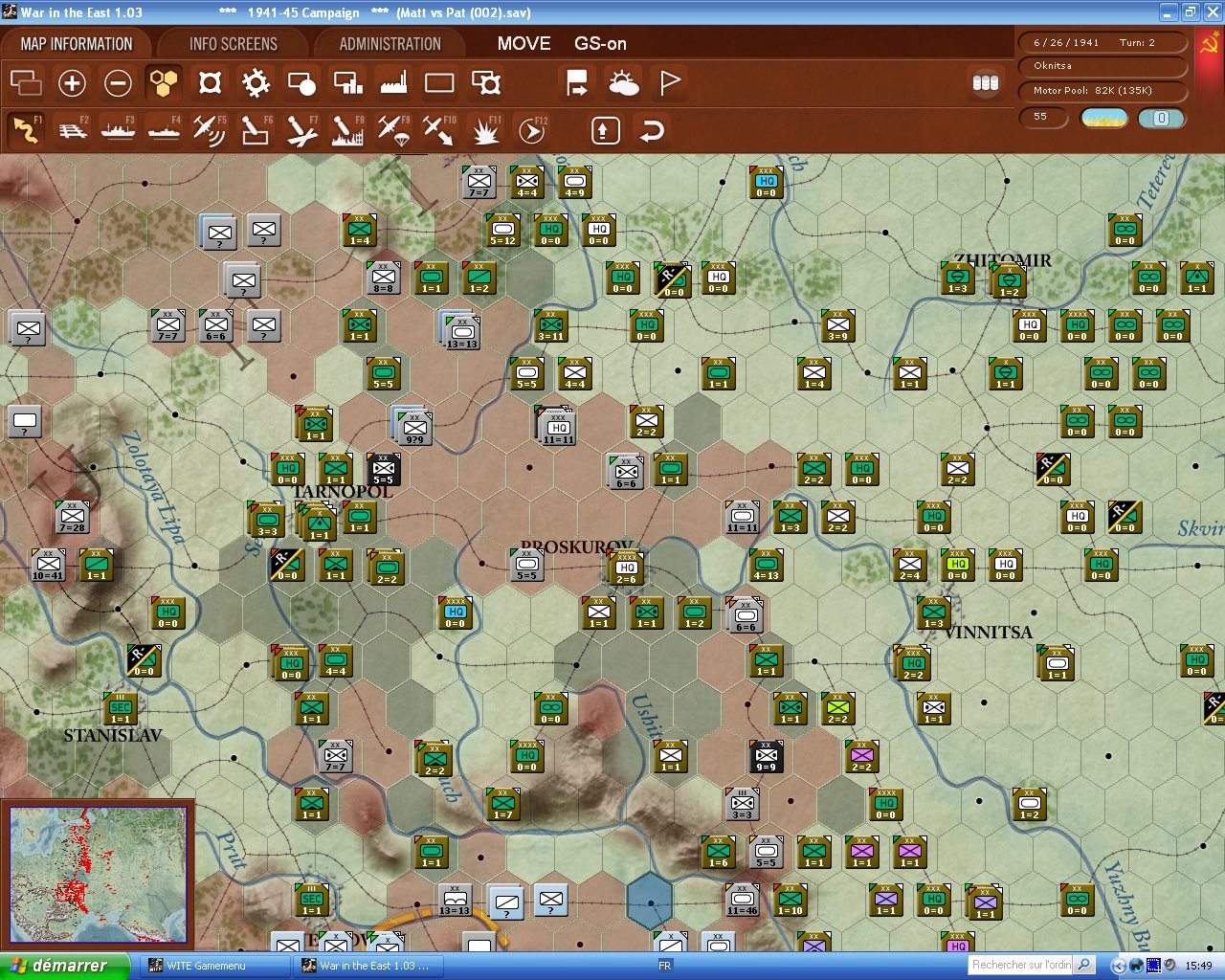This screenshot has width=1225, height=980.
Task: Zoom out with the minus icon
Action: click(x=118, y=83)
